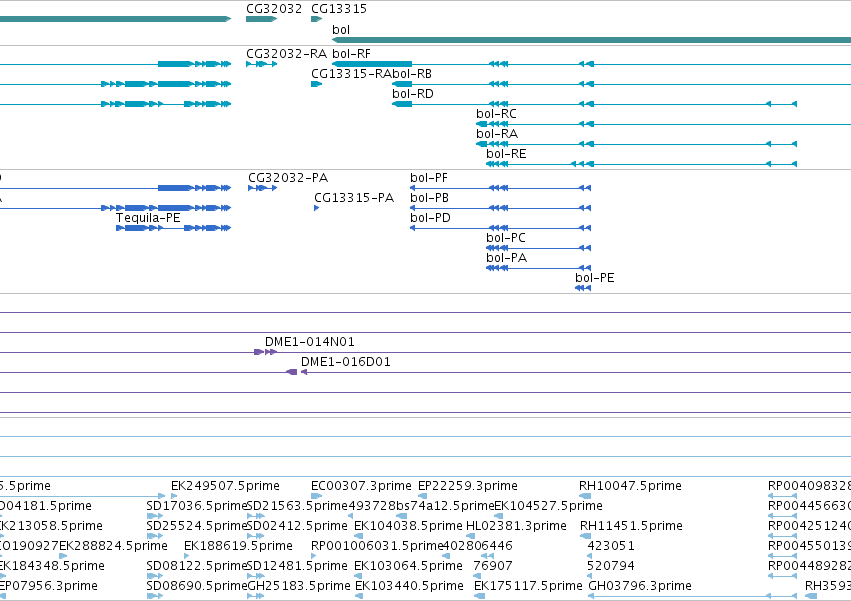The image size is (851, 601).
Task: Click feature label 520794
Action: coord(611,566)
